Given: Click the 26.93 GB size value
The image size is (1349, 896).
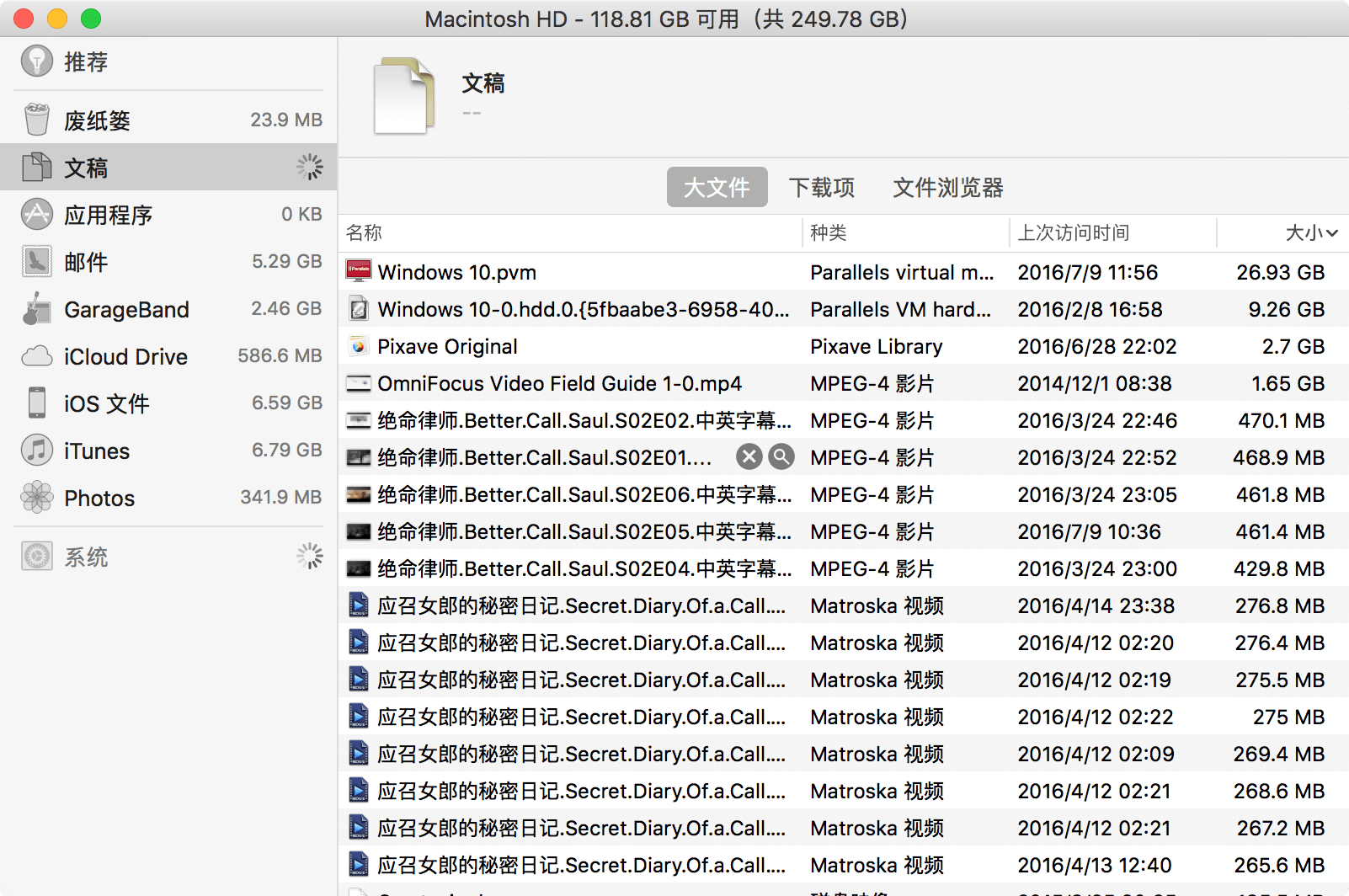Looking at the screenshot, I should click(1280, 272).
